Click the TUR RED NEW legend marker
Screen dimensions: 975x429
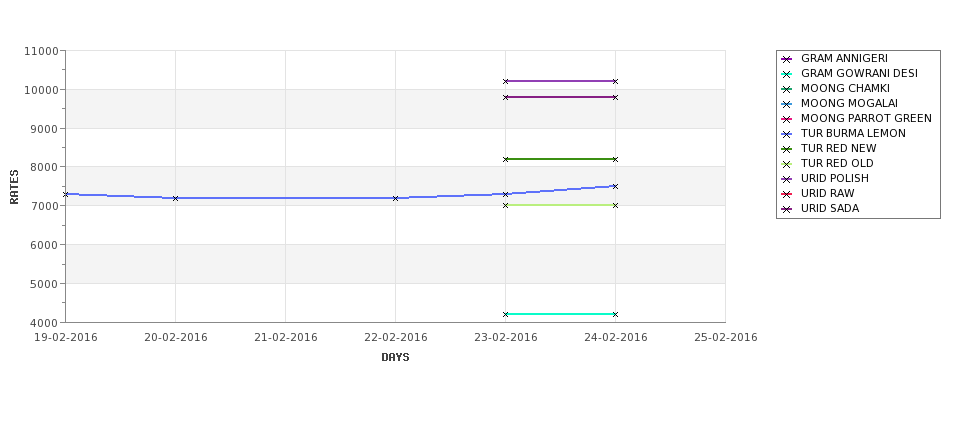tap(787, 149)
